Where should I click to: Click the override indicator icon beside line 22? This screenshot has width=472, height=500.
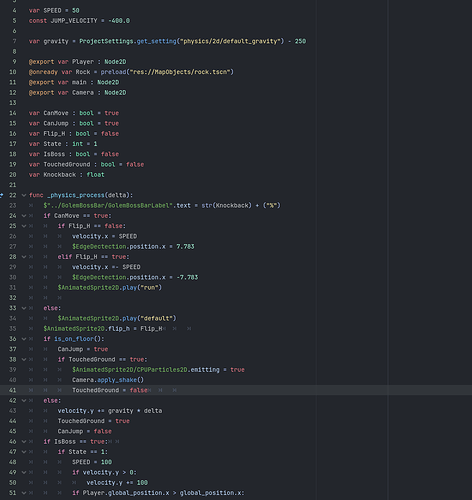click(1, 195)
